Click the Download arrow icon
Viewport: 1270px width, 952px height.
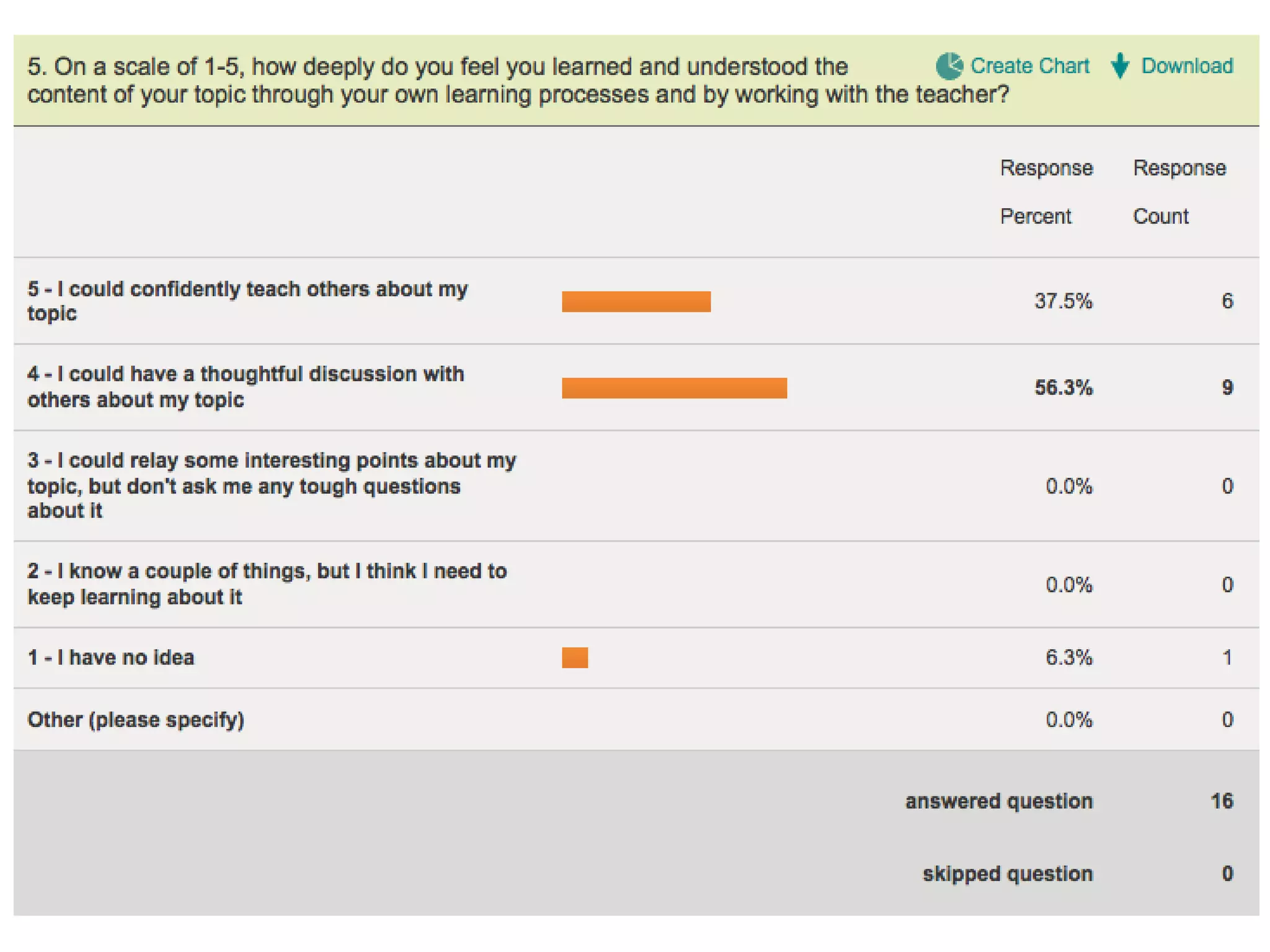tap(1120, 66)
